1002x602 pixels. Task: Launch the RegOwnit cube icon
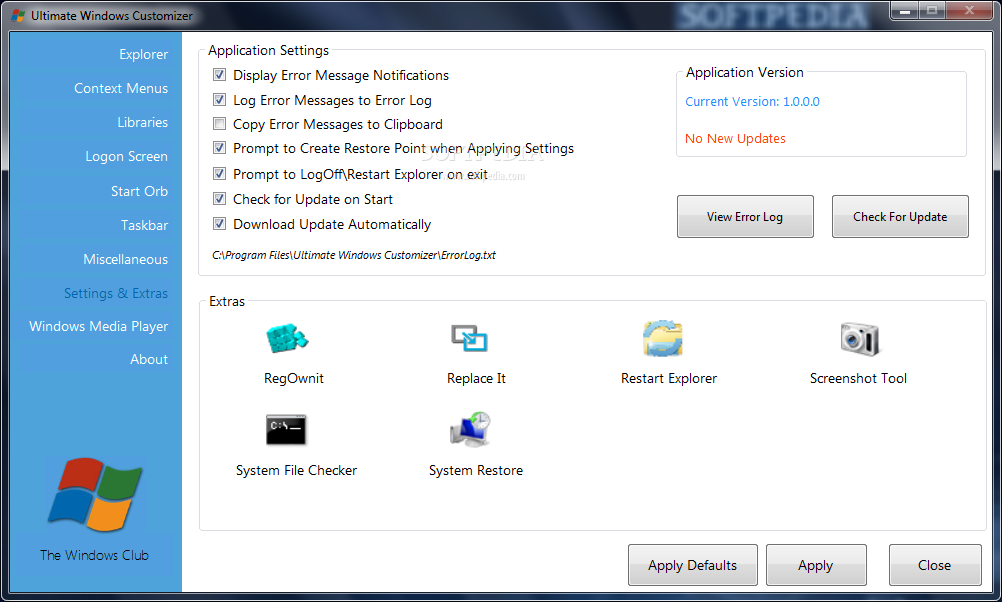pos(287,339)
